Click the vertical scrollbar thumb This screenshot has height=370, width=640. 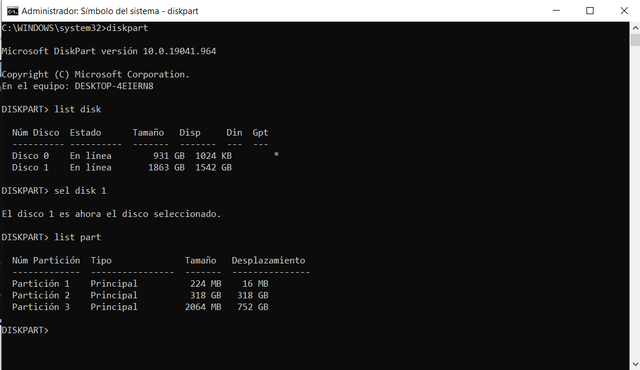point(635,40)
